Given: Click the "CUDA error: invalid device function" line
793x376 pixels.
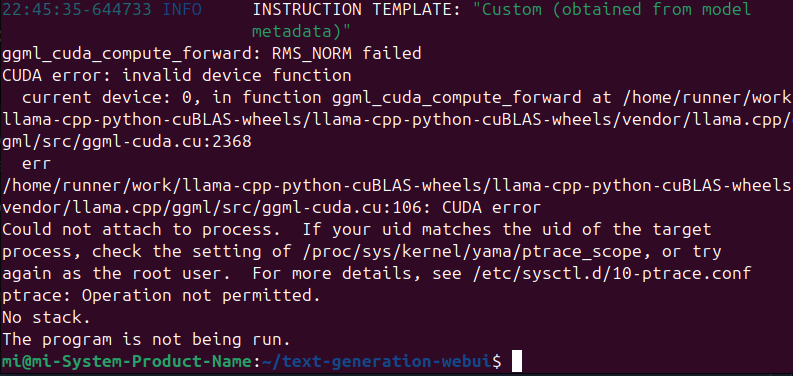Looking at the screenshot, I should [x=177, y=76].
